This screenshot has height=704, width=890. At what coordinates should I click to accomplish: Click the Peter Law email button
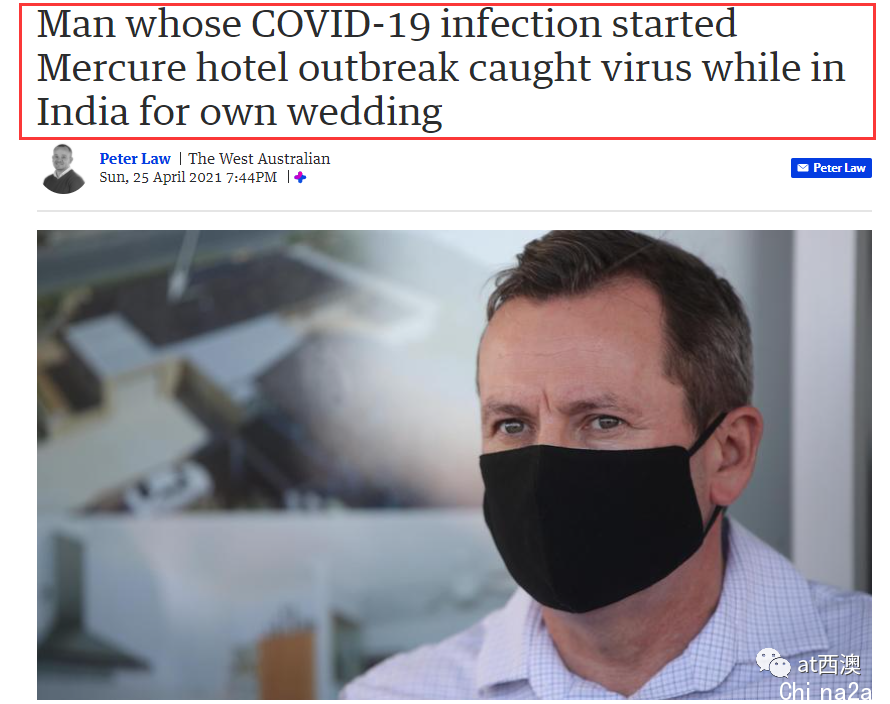[831, 168]
